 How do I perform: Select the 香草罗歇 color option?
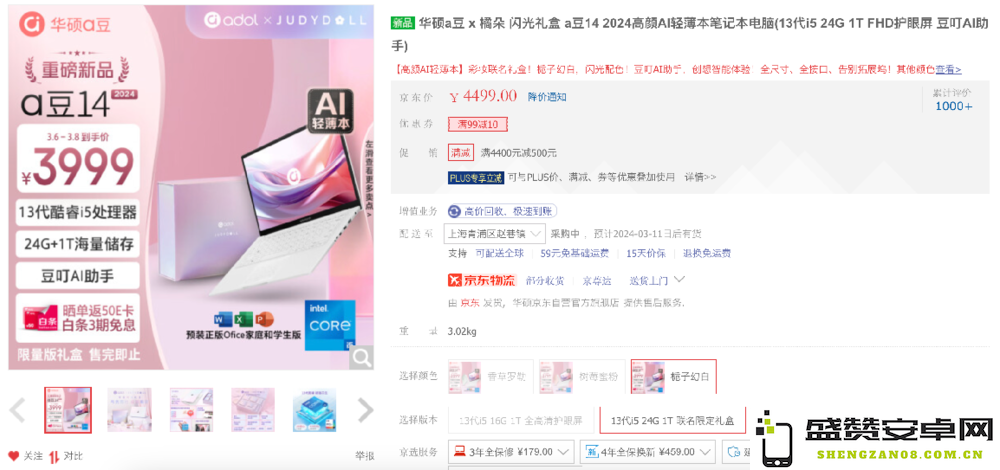tap(490, 377)
